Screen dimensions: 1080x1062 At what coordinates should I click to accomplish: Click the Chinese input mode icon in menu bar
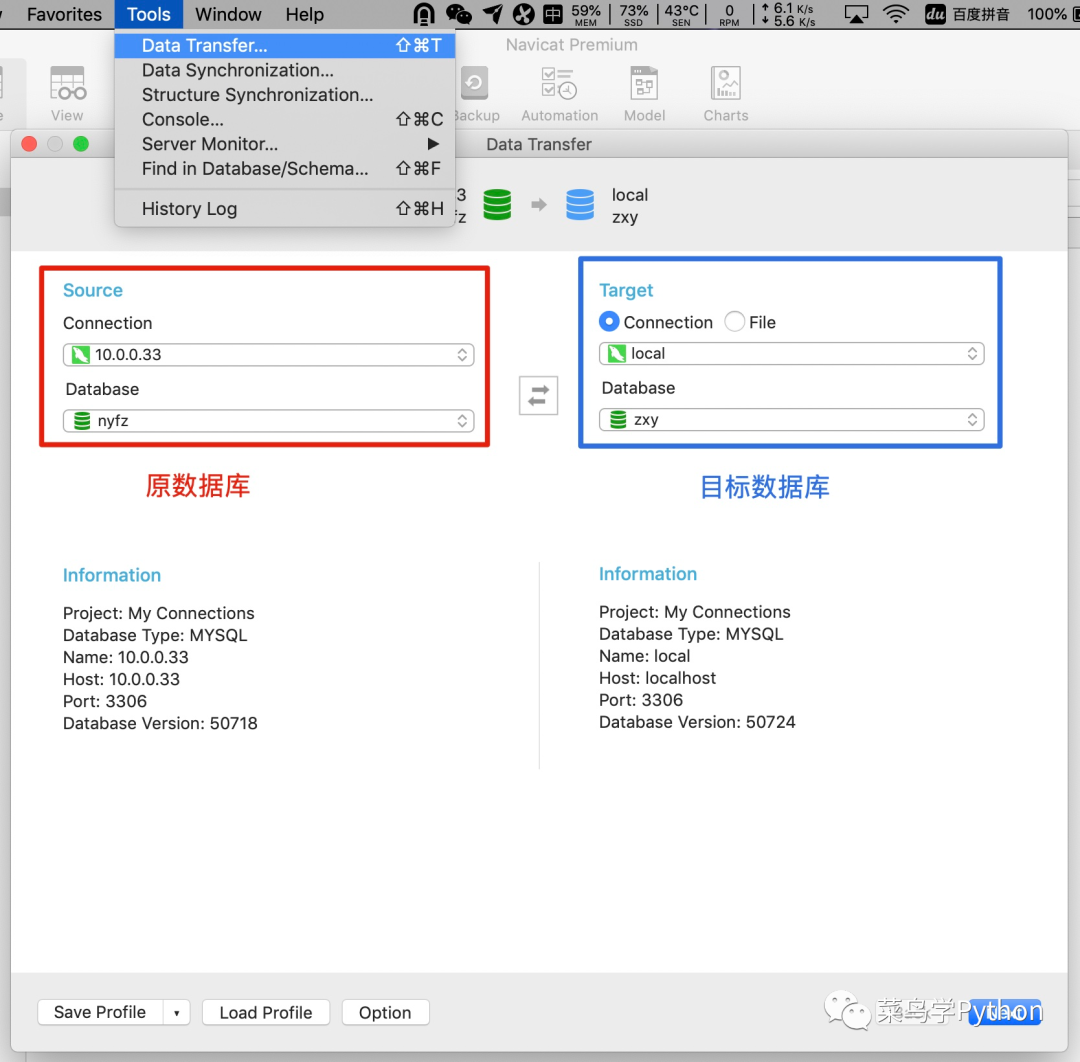(x=552, y=14)
